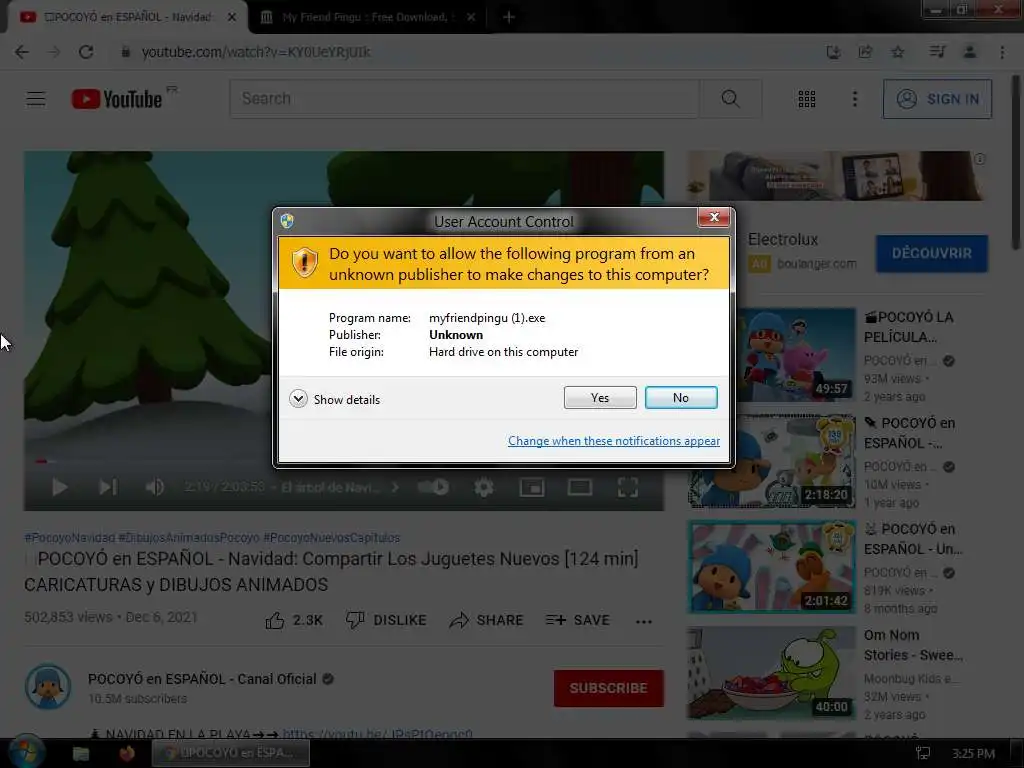Click Yes in User Account Control dialog

[600, 398]
